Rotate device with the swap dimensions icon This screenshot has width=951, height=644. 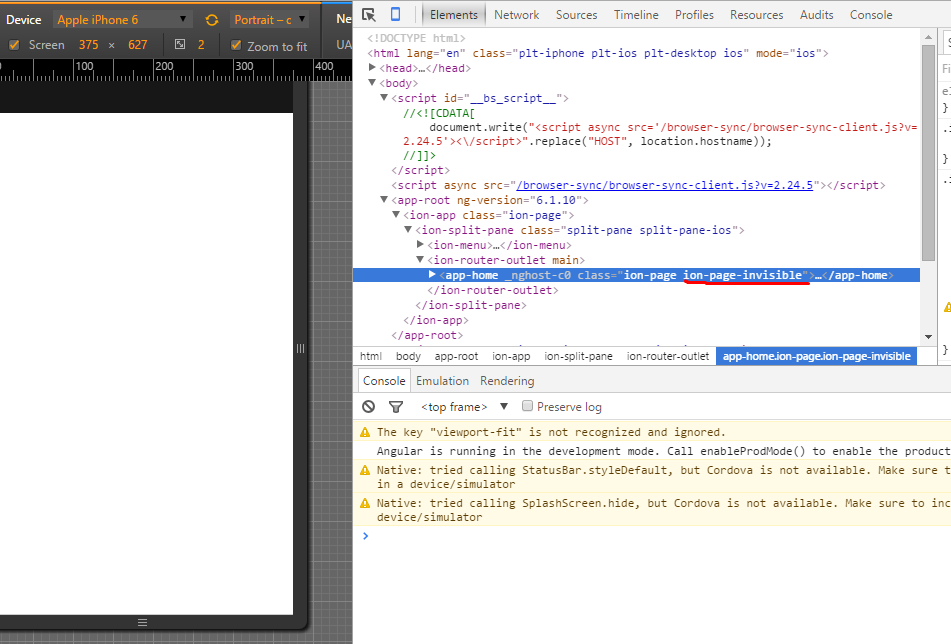pyautogui.click(x=212, y=20)
